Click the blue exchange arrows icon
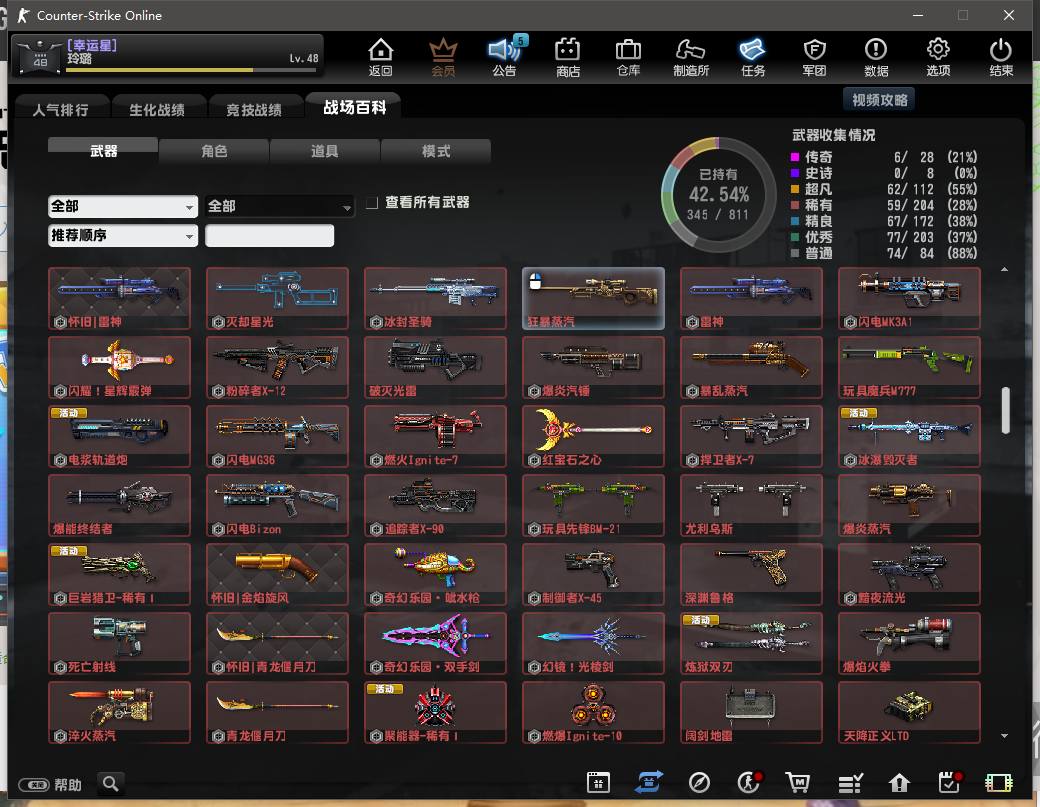Viewport: 1040px width, 807px height. point(649,782)
